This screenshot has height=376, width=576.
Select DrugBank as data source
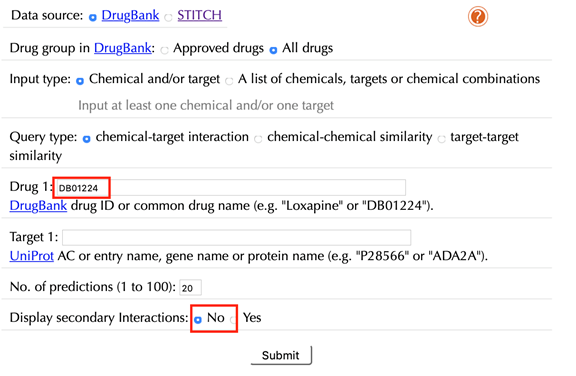[x=93, y=17]
